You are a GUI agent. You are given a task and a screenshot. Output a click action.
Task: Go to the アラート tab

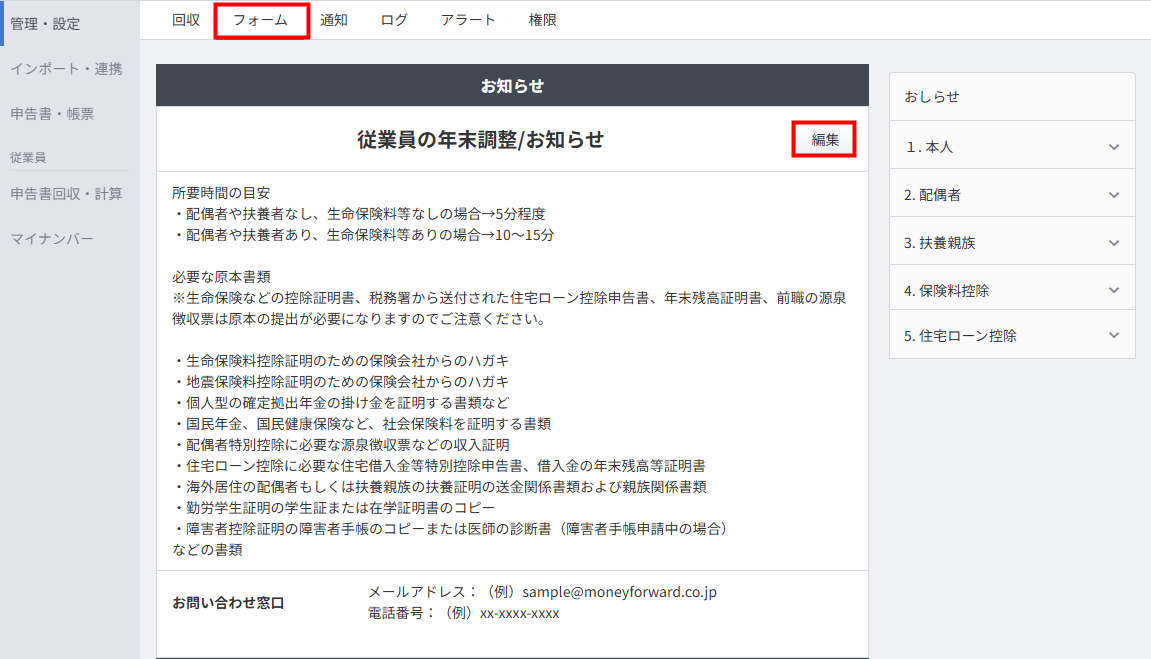click(x=468, y=21)
